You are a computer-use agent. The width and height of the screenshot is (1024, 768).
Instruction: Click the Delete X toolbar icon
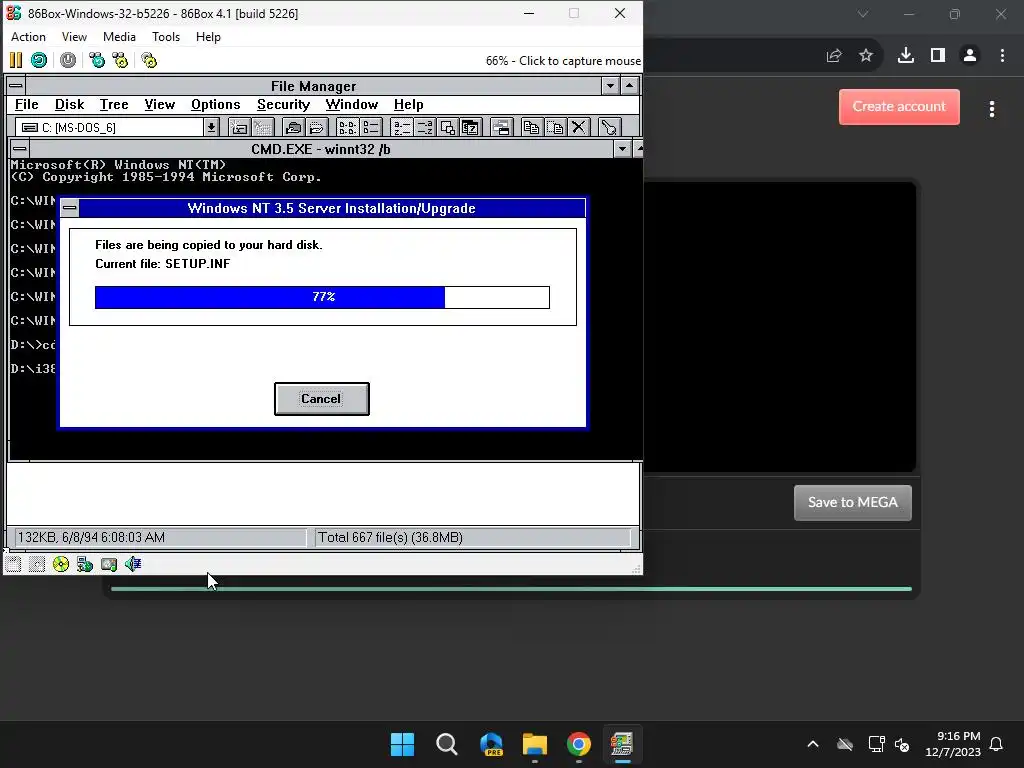click(x=579, y=127)
